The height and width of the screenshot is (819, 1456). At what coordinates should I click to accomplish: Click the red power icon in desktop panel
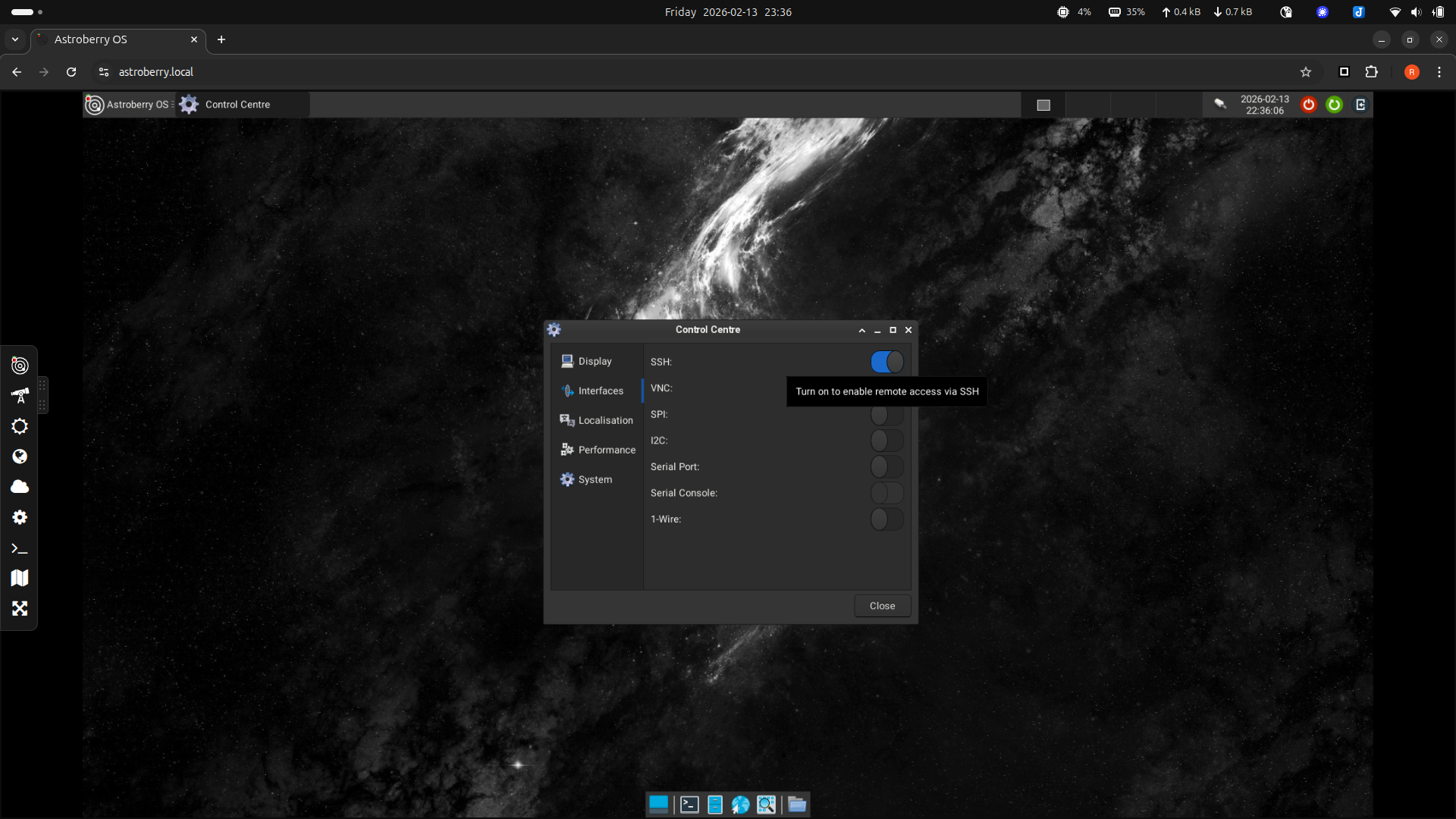(x=1308, y=105)
